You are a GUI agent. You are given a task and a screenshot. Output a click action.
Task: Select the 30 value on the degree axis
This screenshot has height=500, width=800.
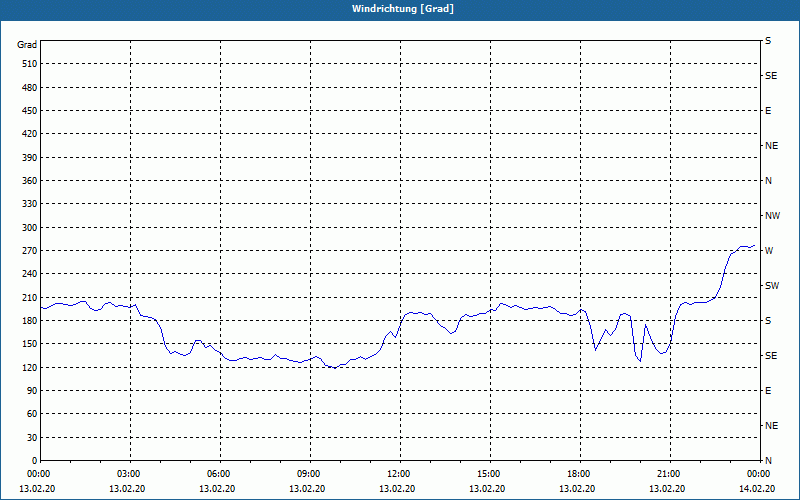[32, 437]
